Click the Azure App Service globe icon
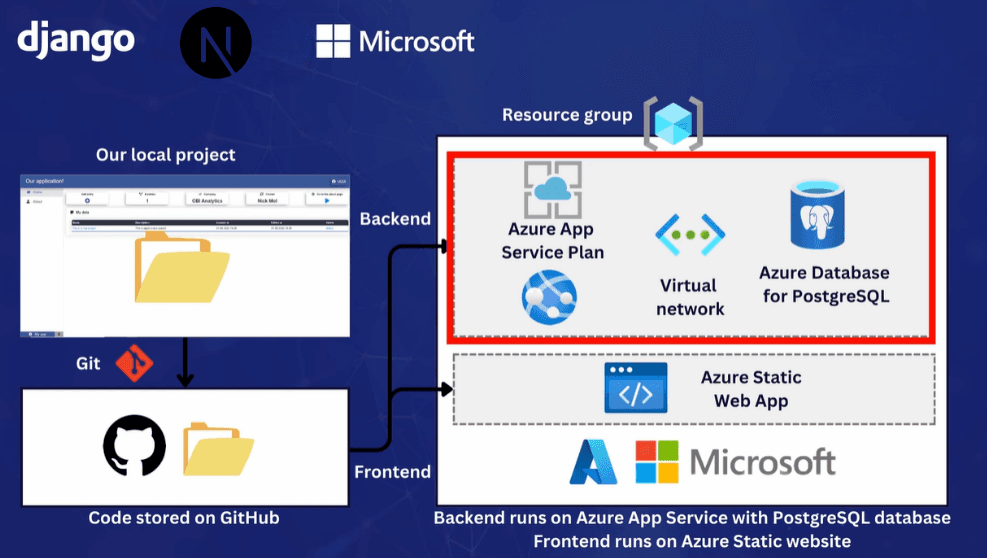Image resolution: width=987 pixels, height=558 pixels. tap(552, 294)
